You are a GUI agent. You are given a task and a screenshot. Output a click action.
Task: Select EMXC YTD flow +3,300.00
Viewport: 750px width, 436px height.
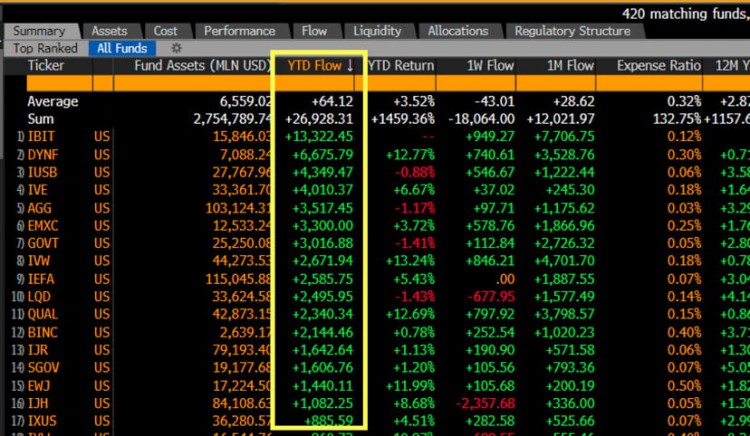tap(322, 226)
